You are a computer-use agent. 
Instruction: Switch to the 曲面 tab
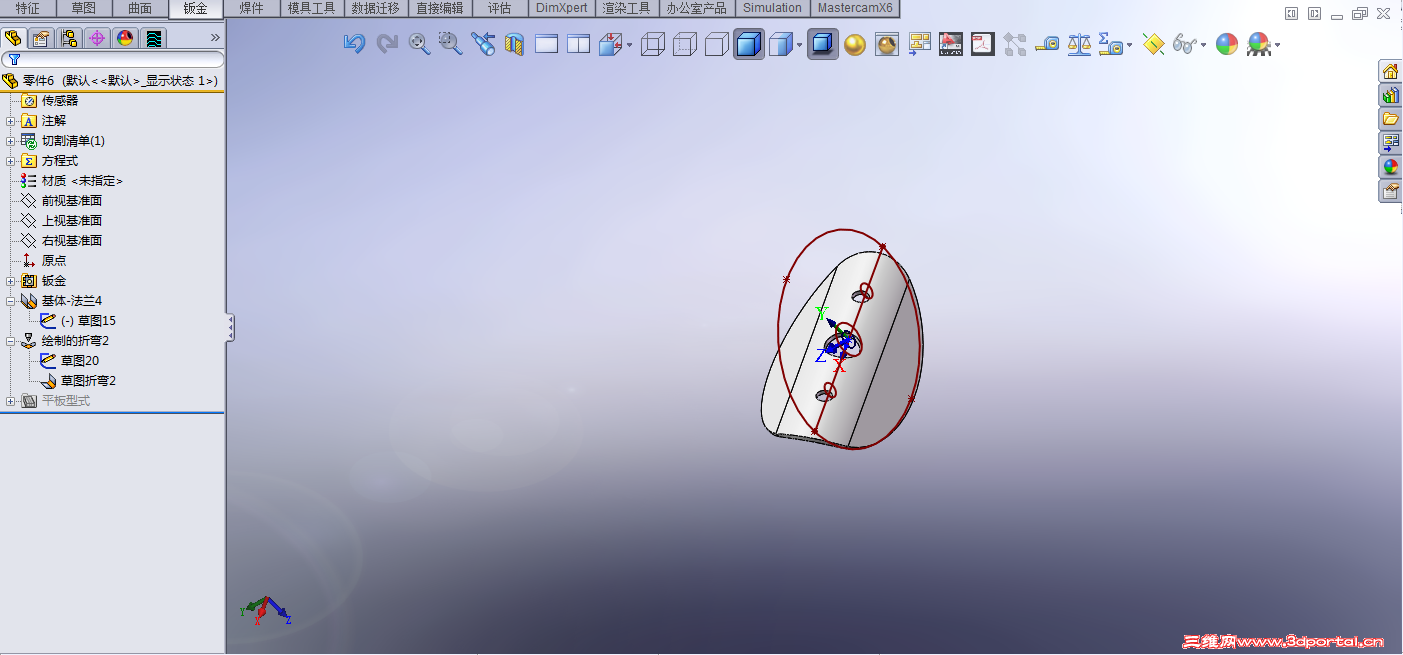click(x=140, y=8)
